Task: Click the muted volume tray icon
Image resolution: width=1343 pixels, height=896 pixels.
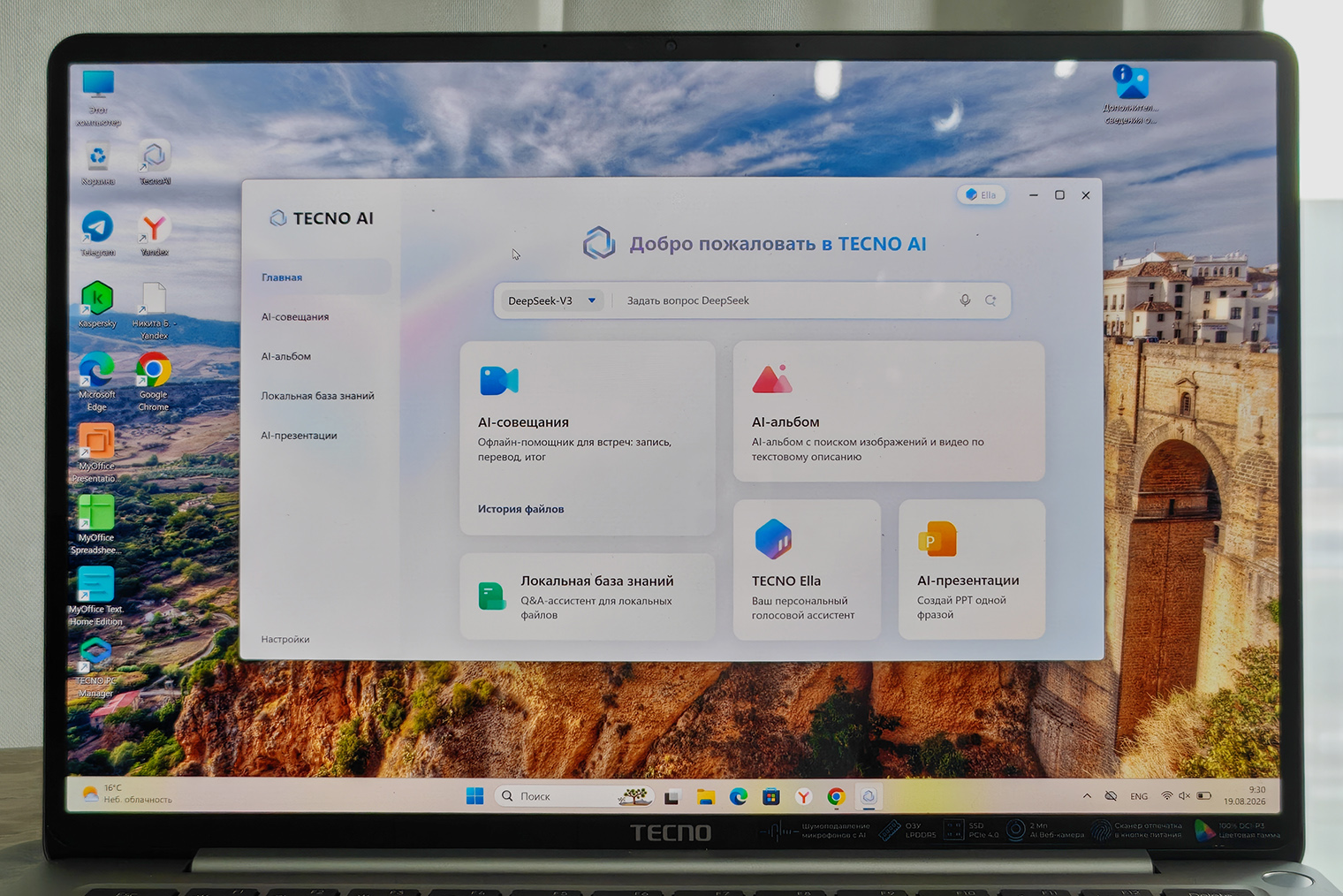Action: pos(1184,796)
